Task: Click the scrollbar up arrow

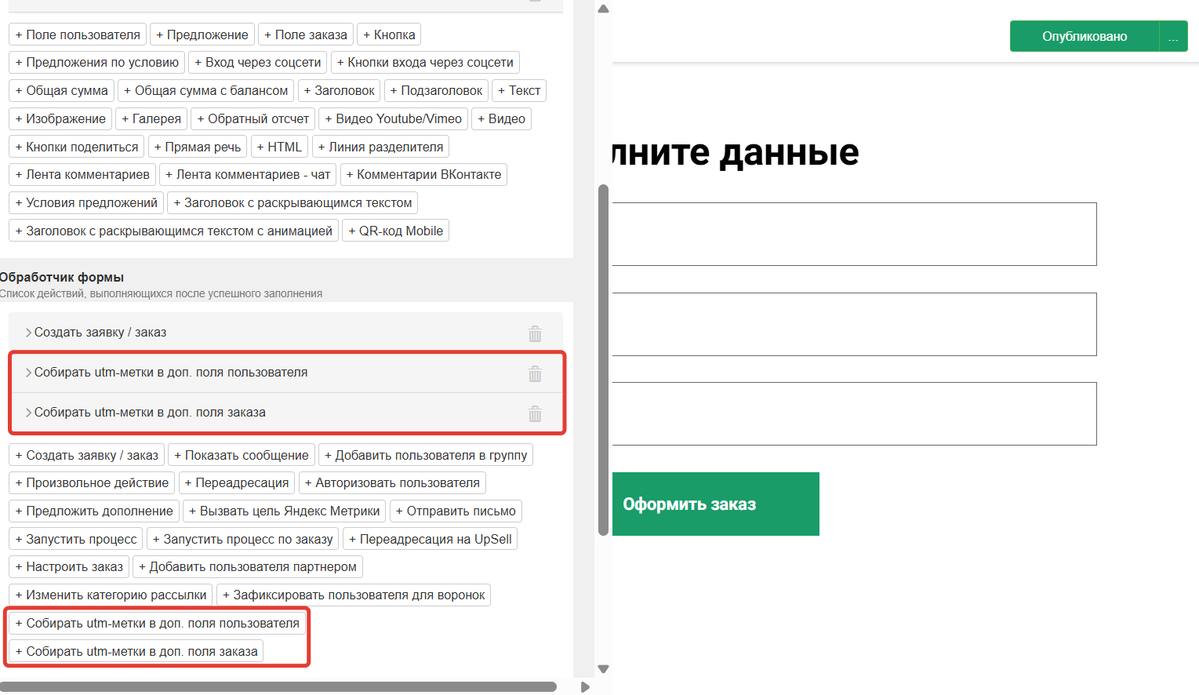Action: coord(602,8)
